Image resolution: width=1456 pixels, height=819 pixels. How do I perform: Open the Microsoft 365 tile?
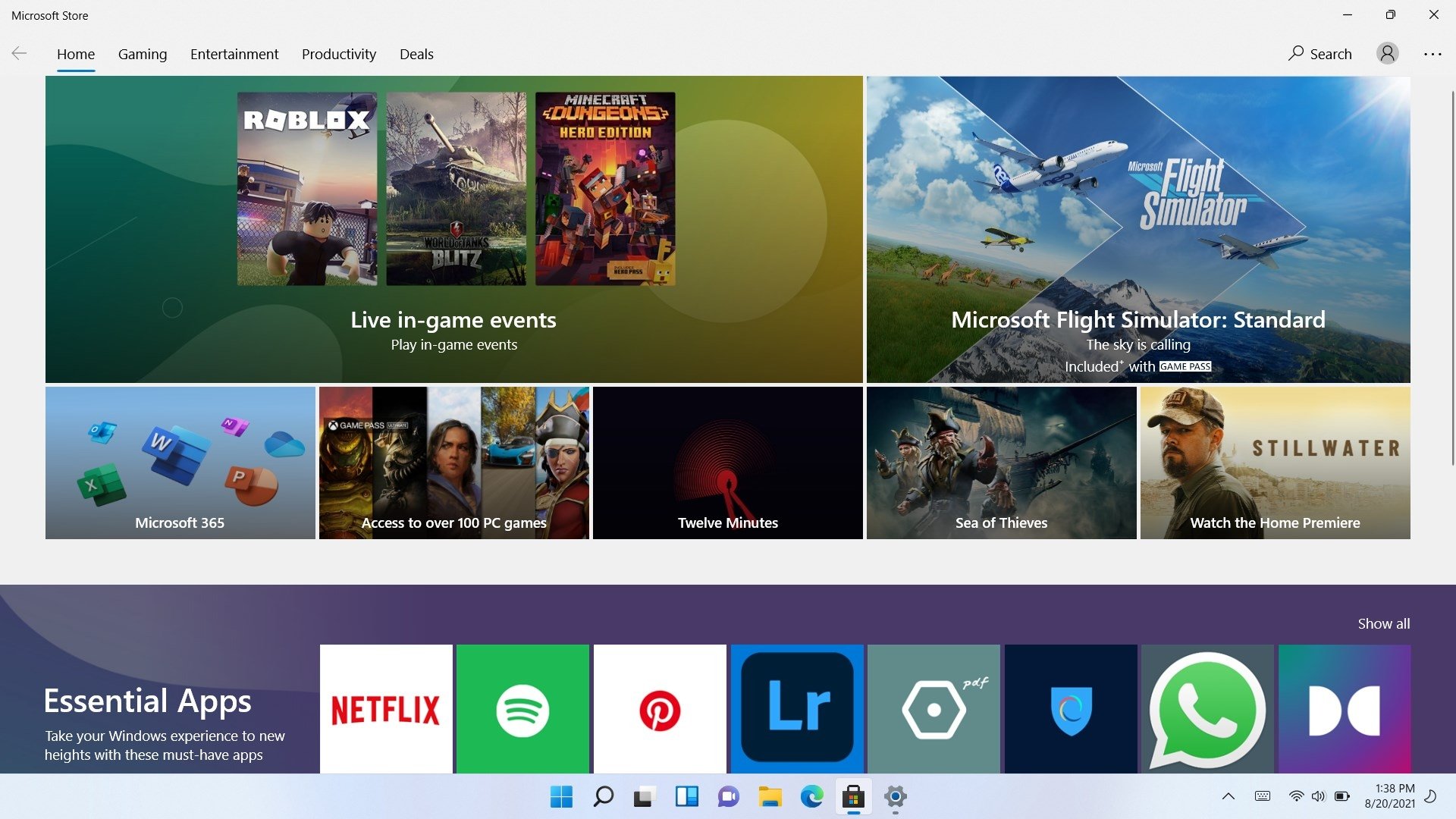click(x=180, y=462)
